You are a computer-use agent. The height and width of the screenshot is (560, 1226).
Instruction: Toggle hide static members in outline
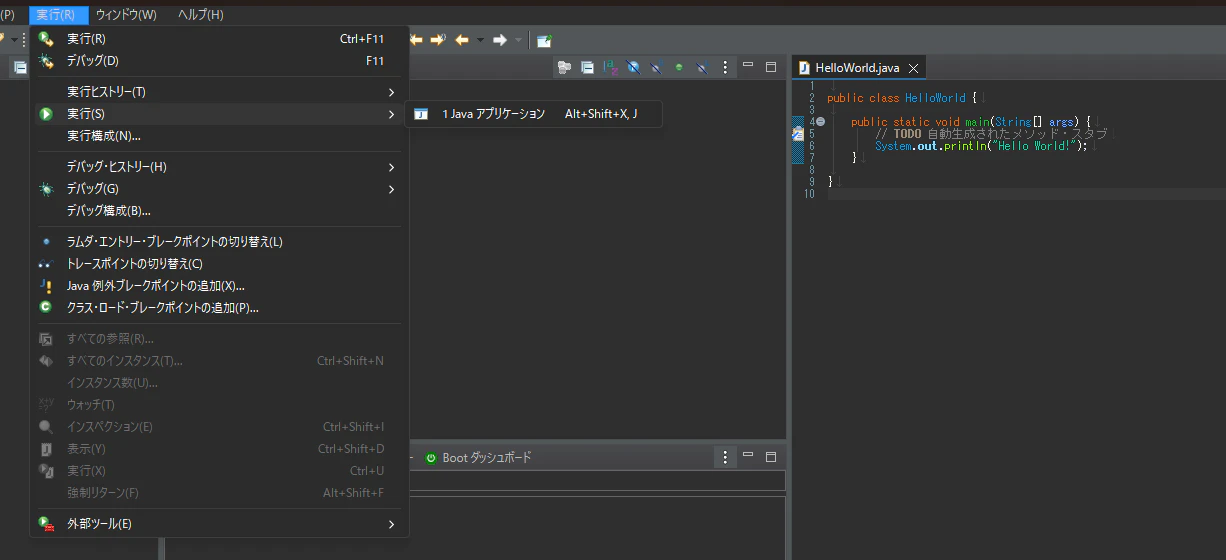point(656,67)
